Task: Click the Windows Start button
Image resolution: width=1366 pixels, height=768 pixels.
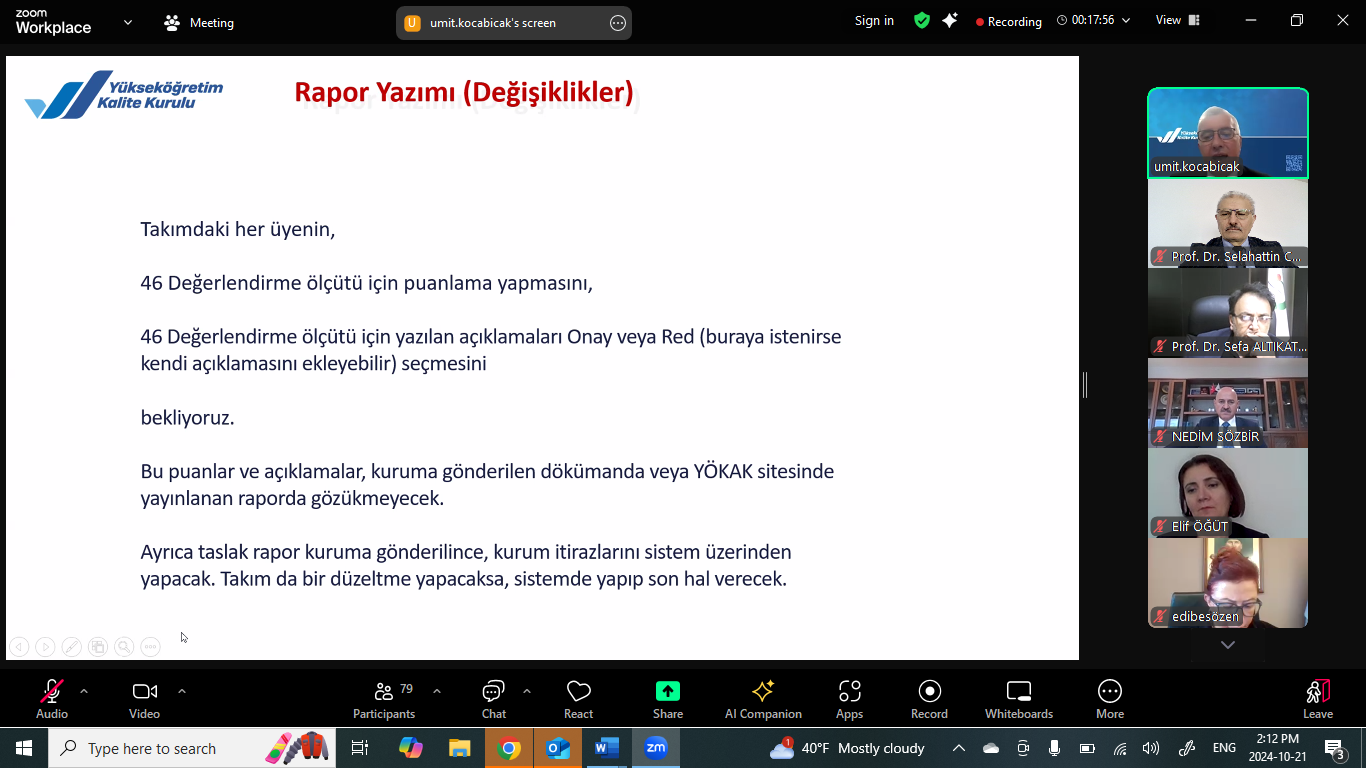Action: pos(24,748)
